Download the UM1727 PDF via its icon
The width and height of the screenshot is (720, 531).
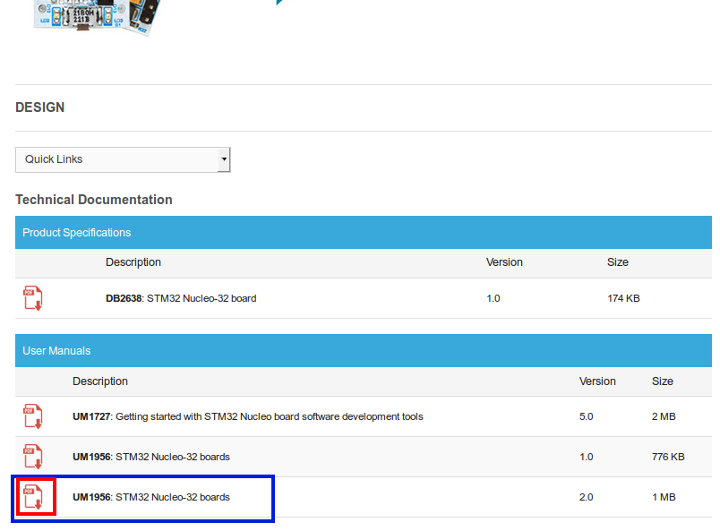click(33, 416)
